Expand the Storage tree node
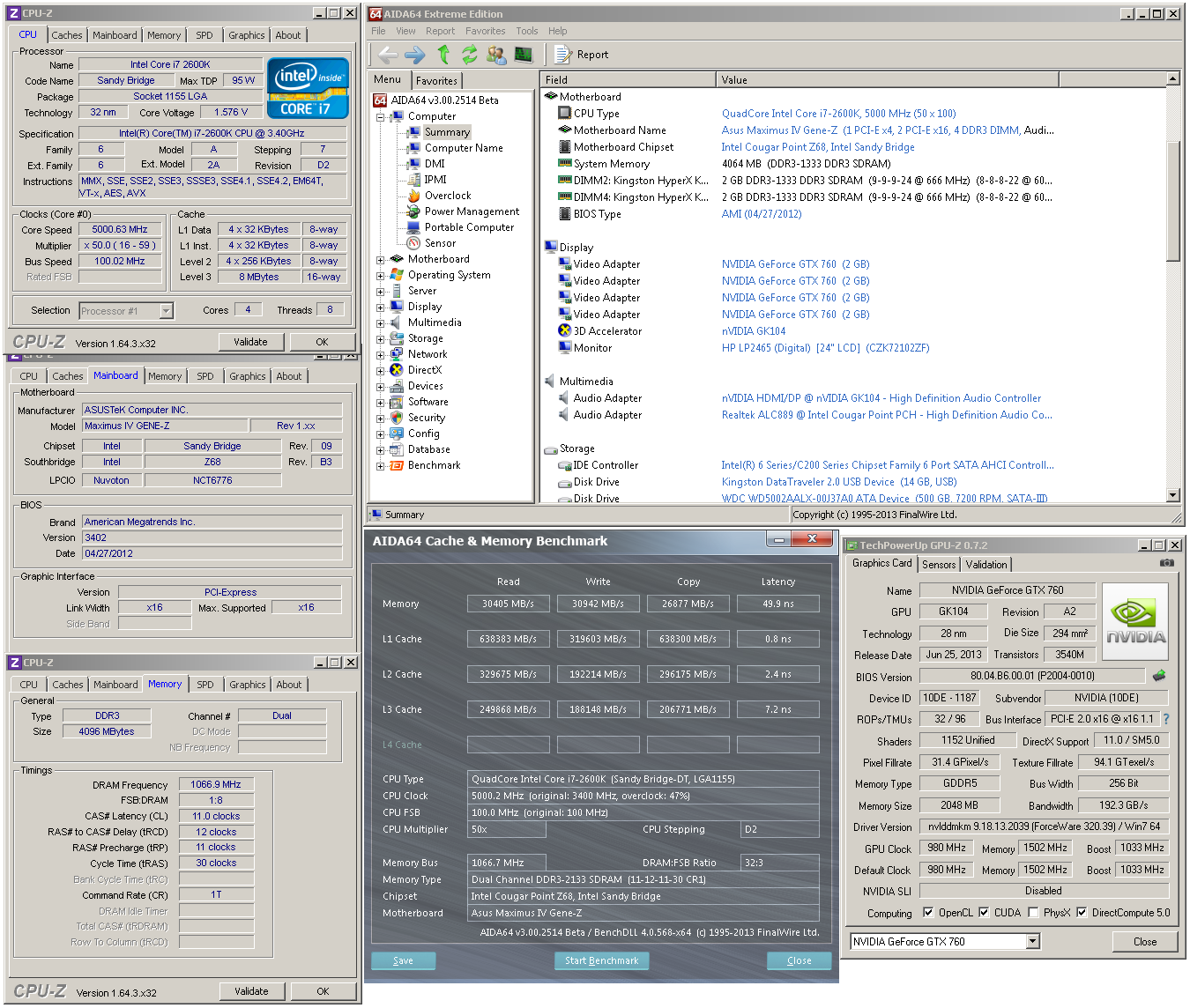1190x1008 pixels. [x=381, y=338]
